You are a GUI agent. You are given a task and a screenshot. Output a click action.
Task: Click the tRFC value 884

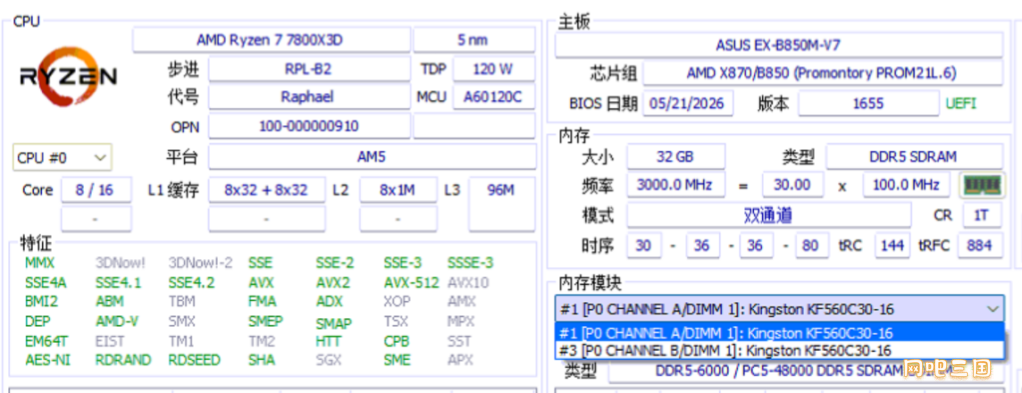pos(980,245)
